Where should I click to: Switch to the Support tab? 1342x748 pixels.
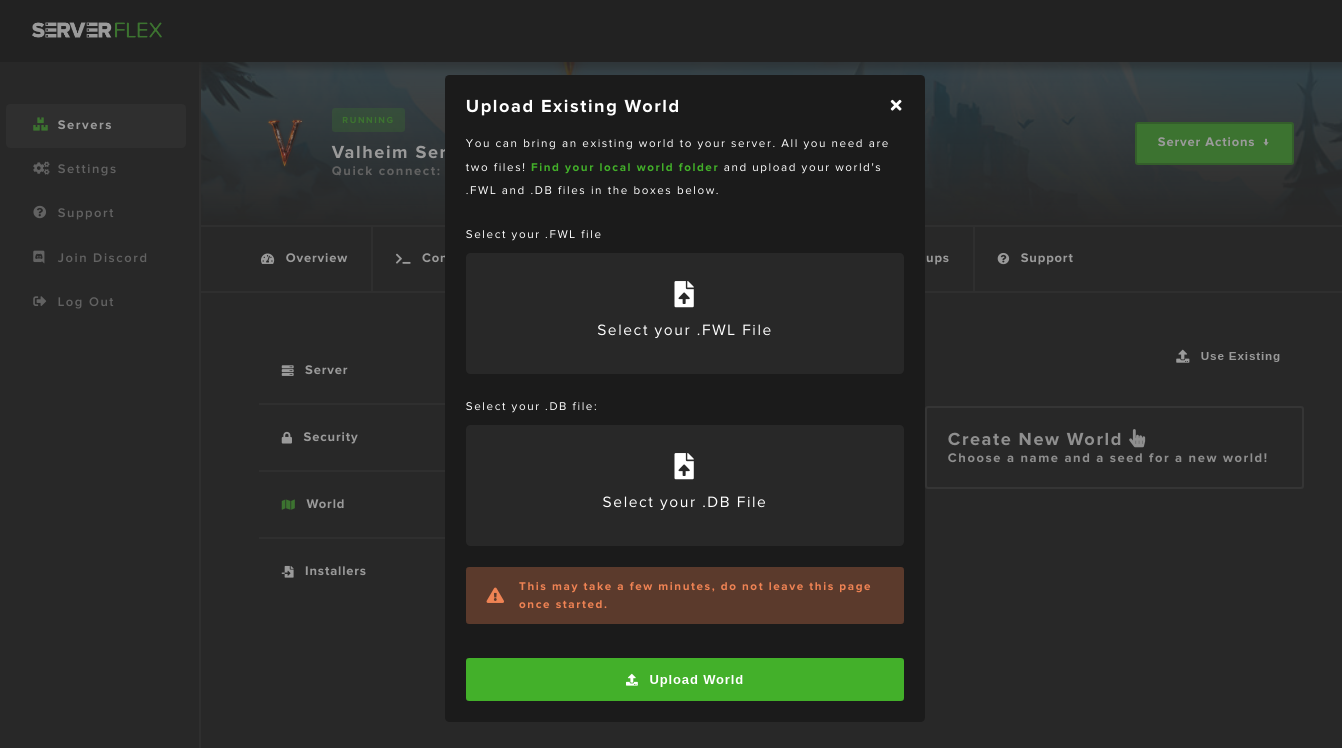[x=1035, y=258]
